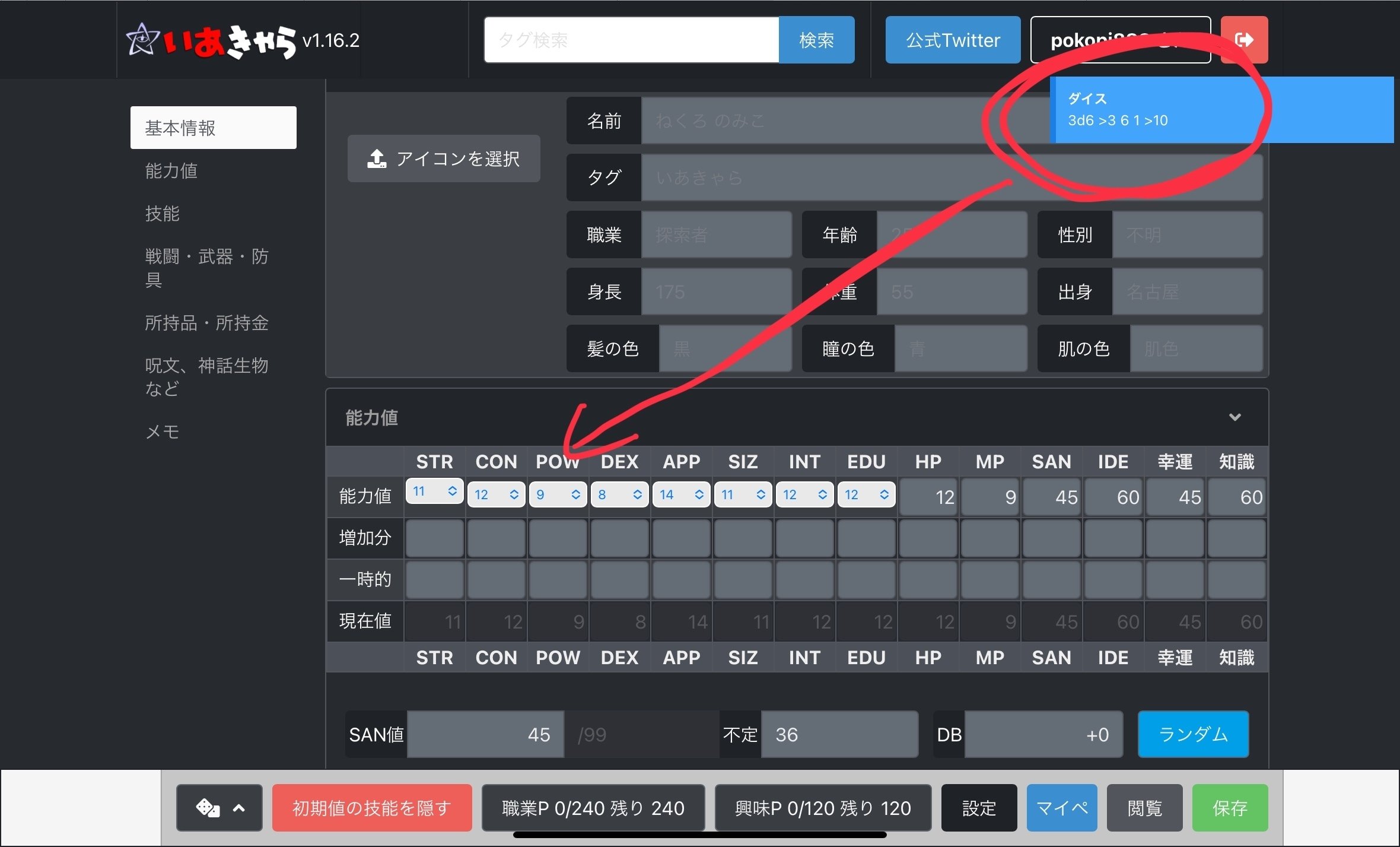The height and width of the screenshot is (847, 1400).
Task: Dismiss the ダイス result notification
Action: (1222, 110)
